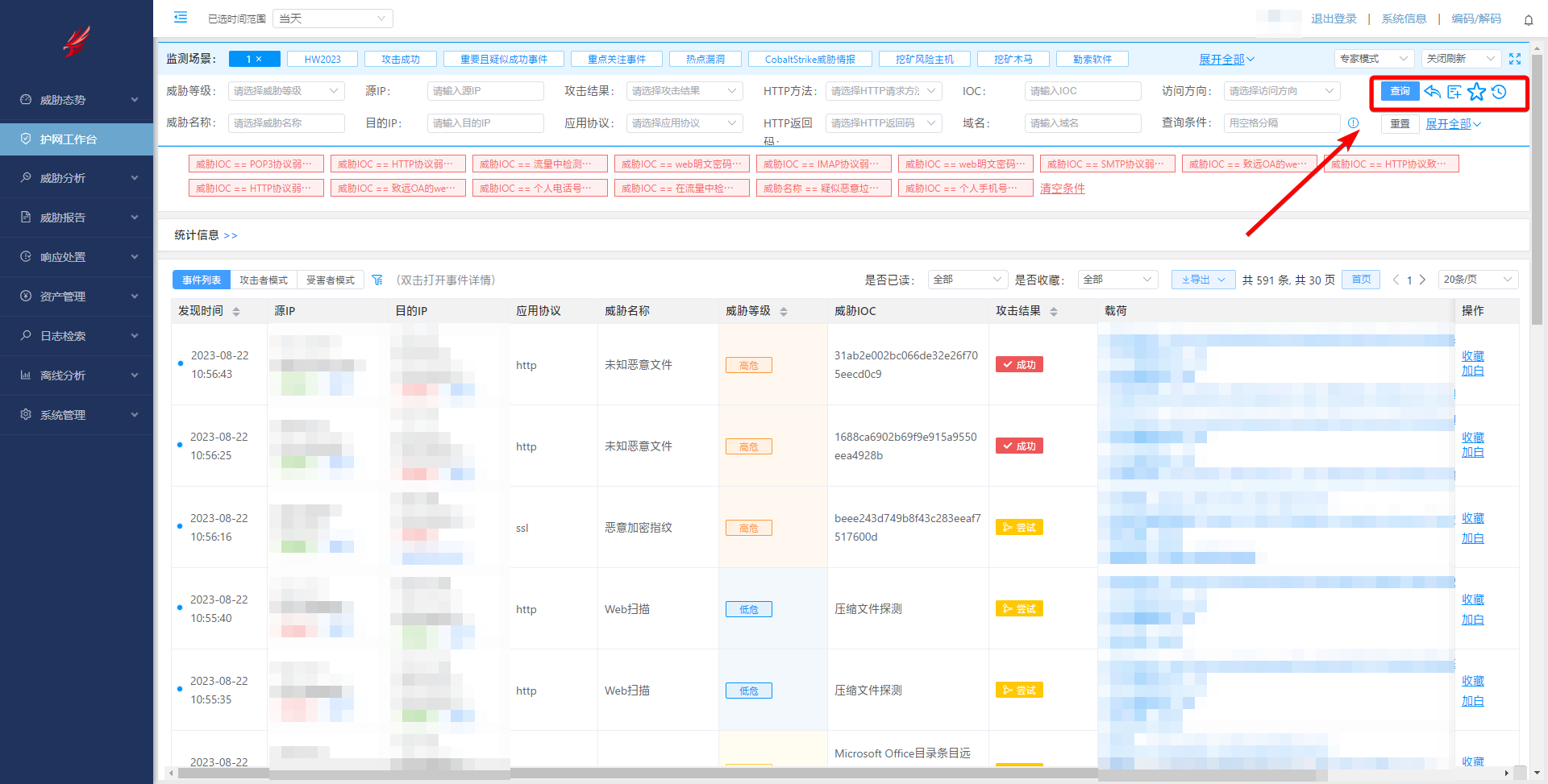Click the 威胁分析 search icon in the sidebar
This screenshot has height=784, width=1548.
coord(26,177)
